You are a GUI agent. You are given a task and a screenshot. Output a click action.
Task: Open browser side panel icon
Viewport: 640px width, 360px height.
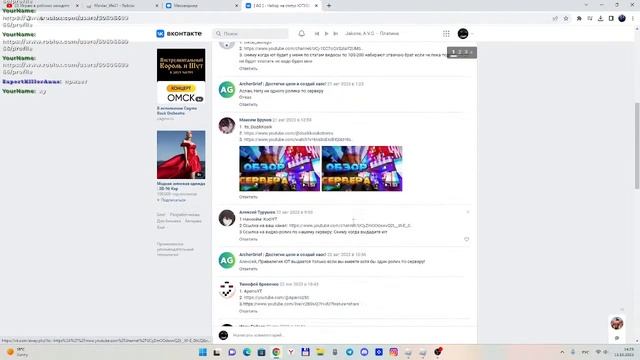(611, 18)
